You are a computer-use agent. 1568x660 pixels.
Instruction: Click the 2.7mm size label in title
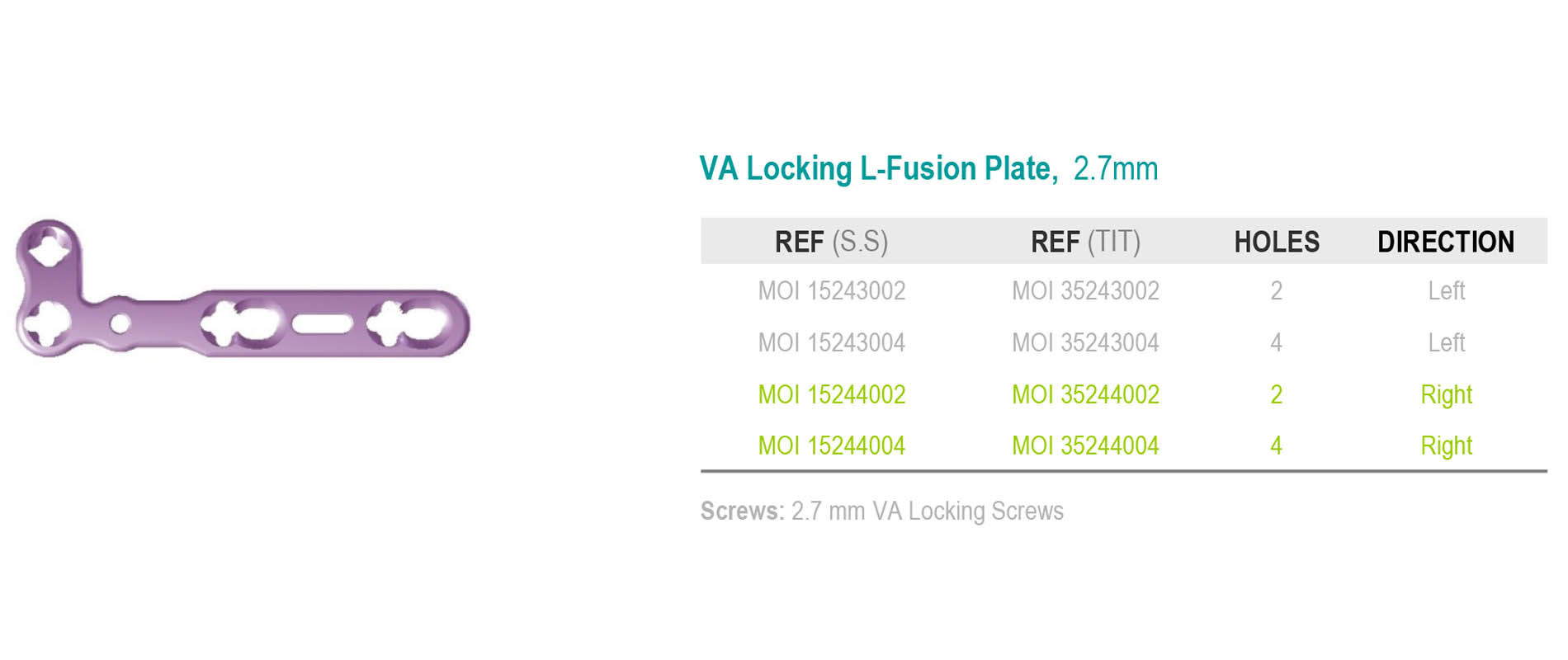(x=1116, y=169)
